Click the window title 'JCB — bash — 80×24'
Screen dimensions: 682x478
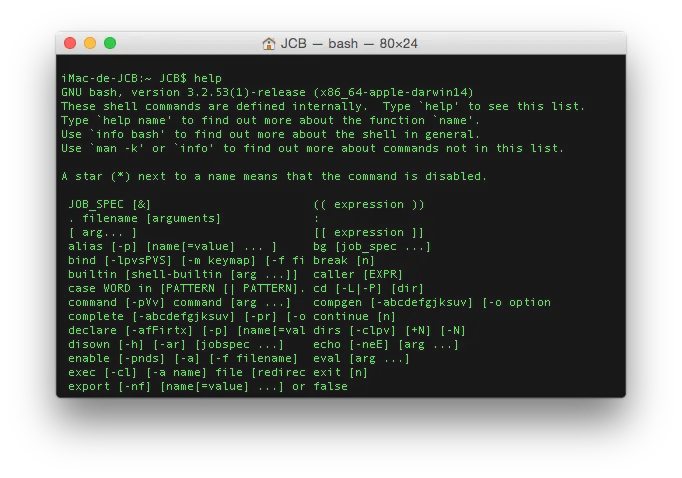click(349, 43)
